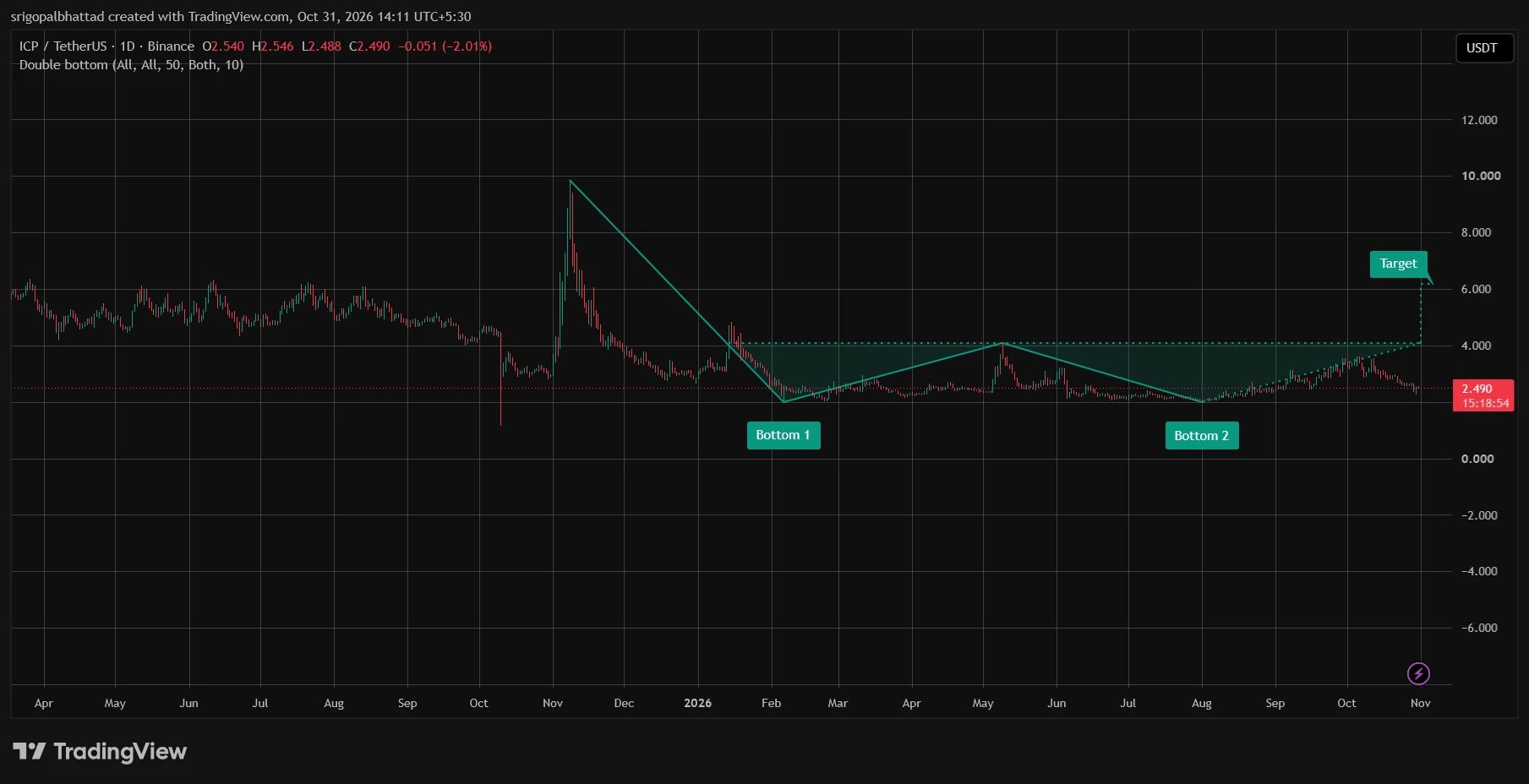This screenshot has height=784, width=1529.
Task: Click the 4.000 price axis label
Action: 1476,346
